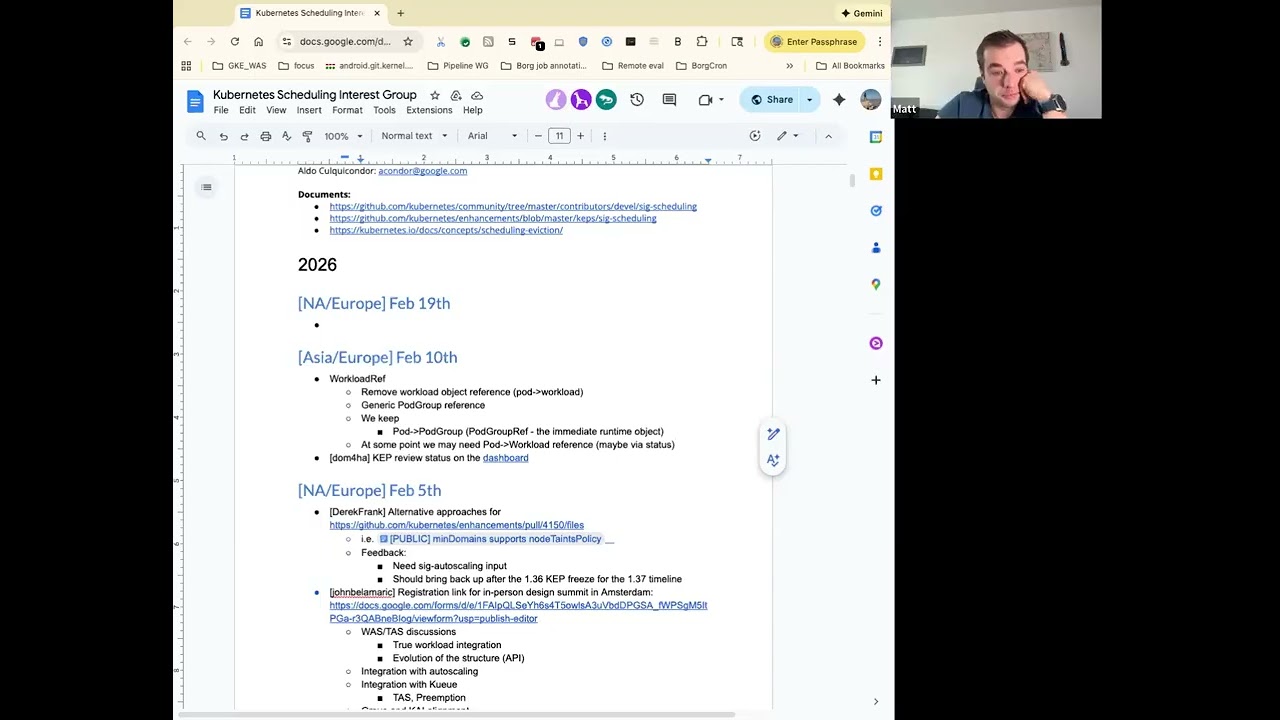
Task: Open Contacts in the side panel
Action: point(876,247)
